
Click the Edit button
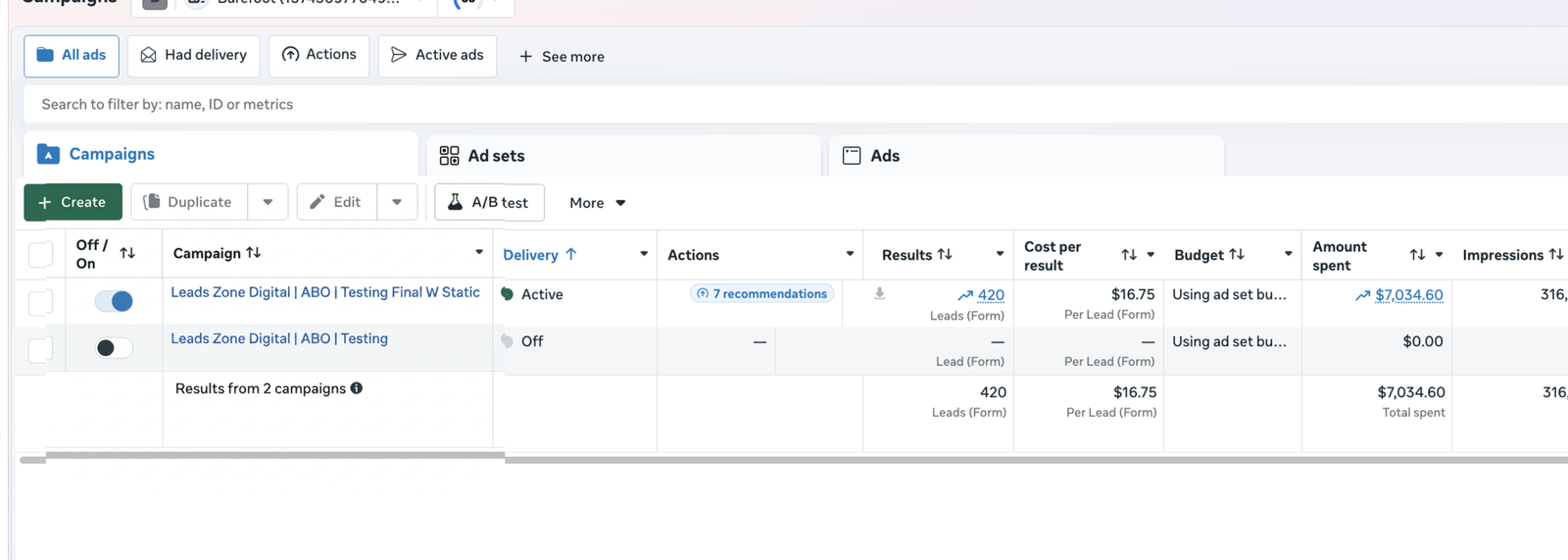(x=336, y=202)
